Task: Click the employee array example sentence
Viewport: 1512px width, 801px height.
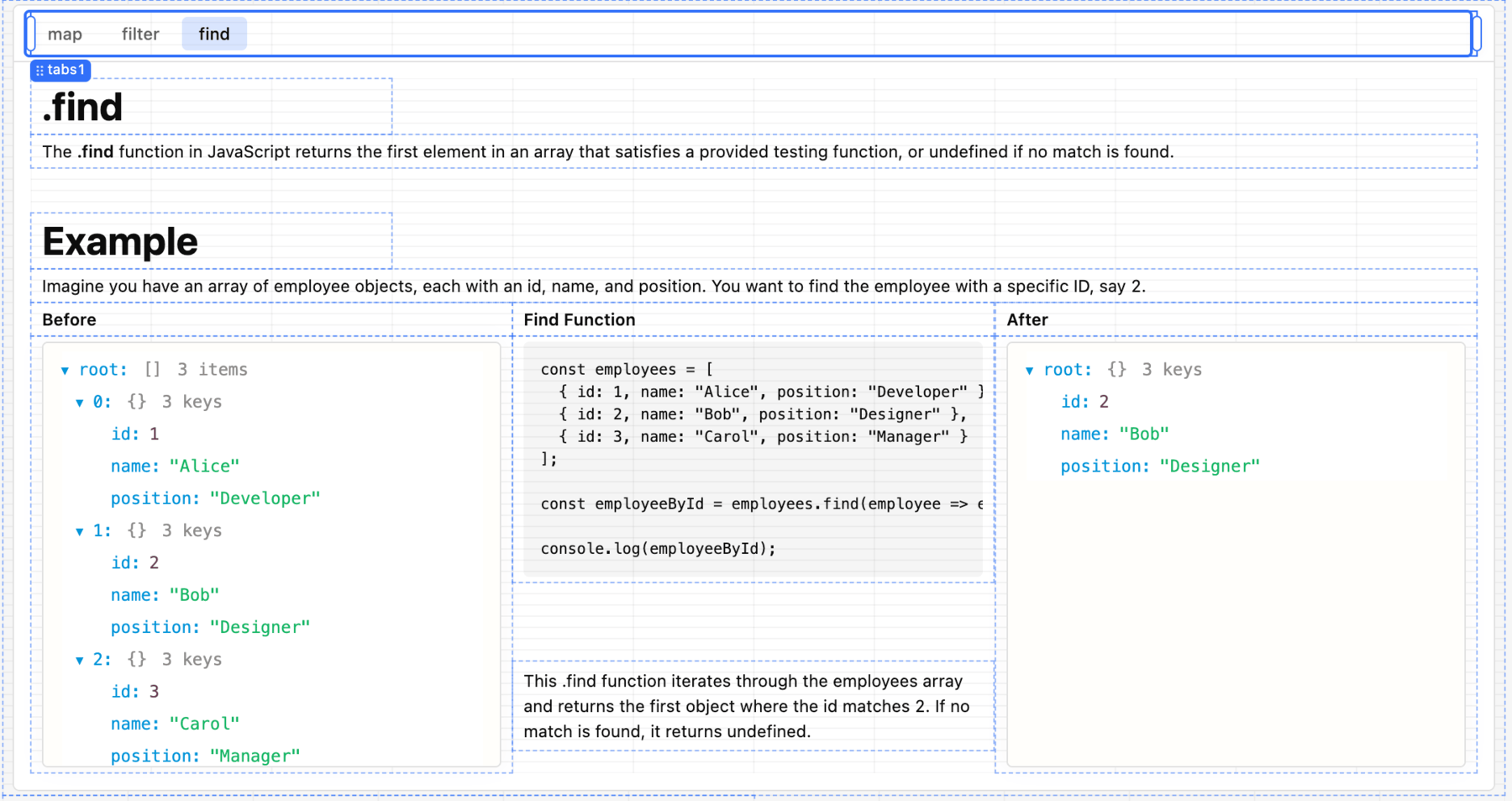Action: [x=594, y=287]
